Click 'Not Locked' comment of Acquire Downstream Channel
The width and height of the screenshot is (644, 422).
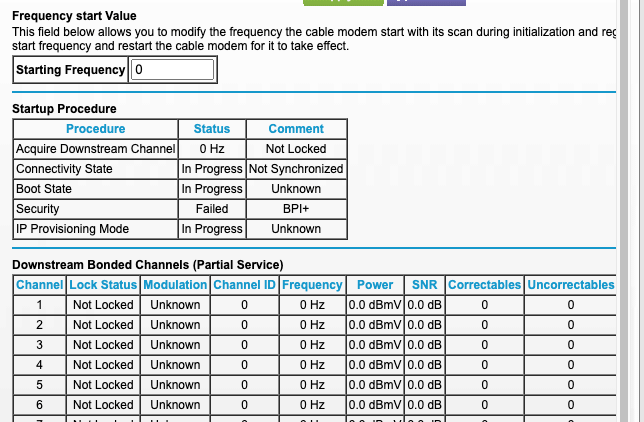(296, 149)
